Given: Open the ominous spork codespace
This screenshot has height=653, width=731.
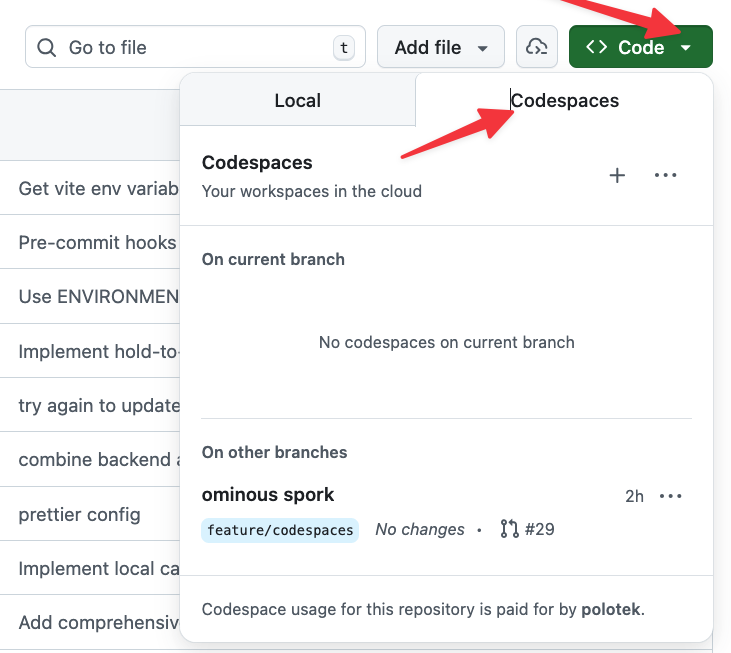Looking at the screenshot, I should pyautogui.click(x=268, y=494).
